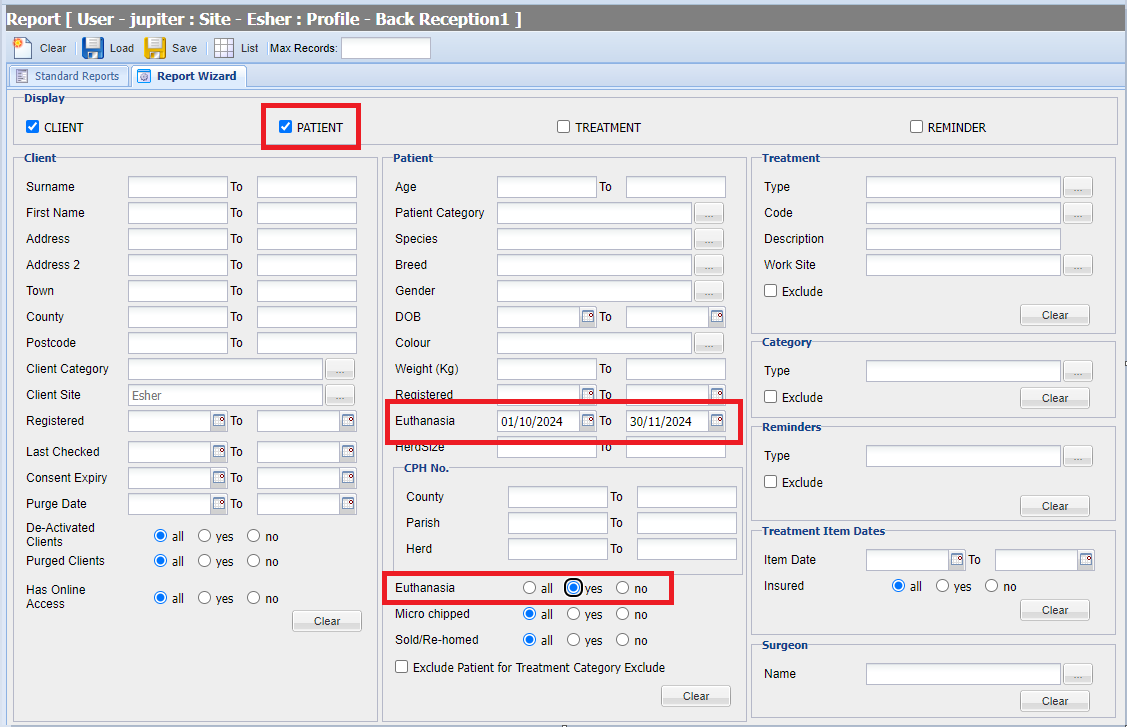Viewport: 1127px width, 727px height.
Task: Open calendar for Euthanasia start date
Action: (x=588, y=421)
